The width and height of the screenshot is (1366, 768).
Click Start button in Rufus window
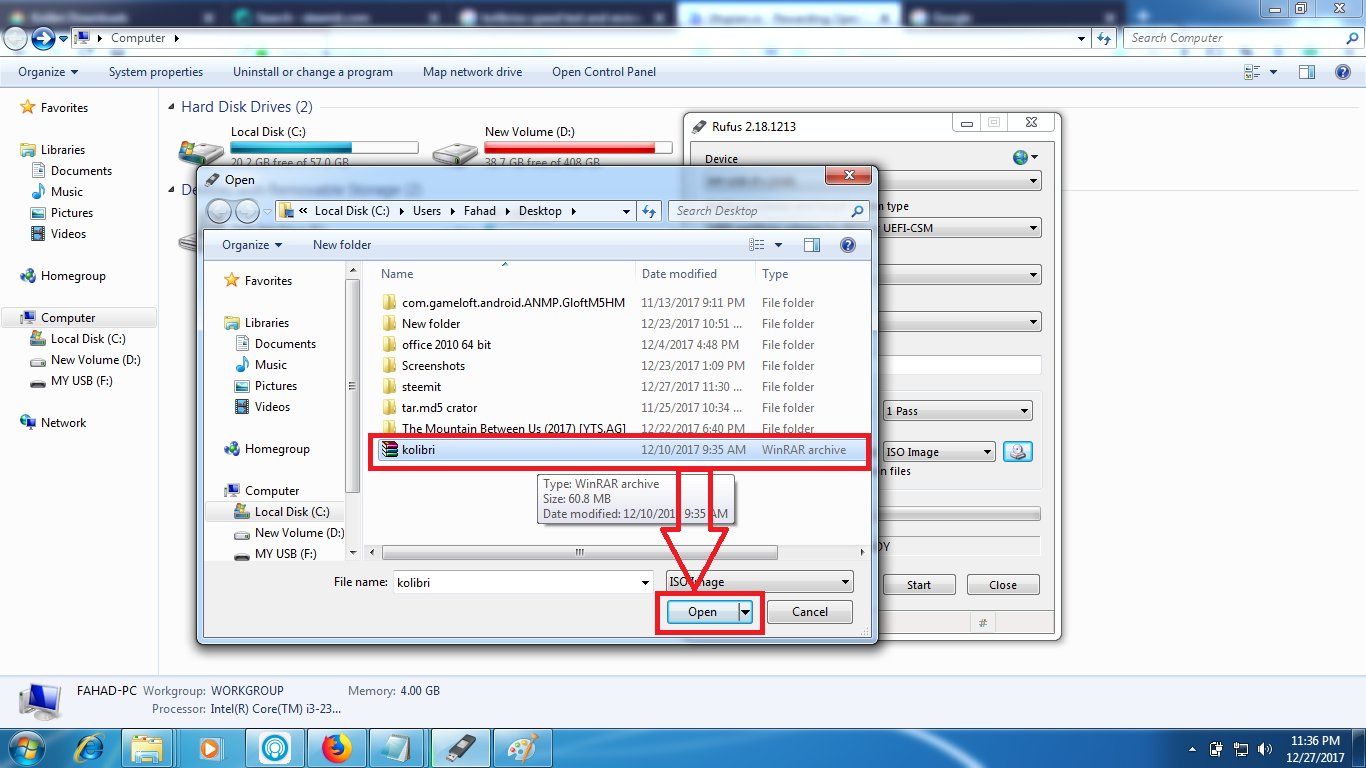(x=919, y=585)
